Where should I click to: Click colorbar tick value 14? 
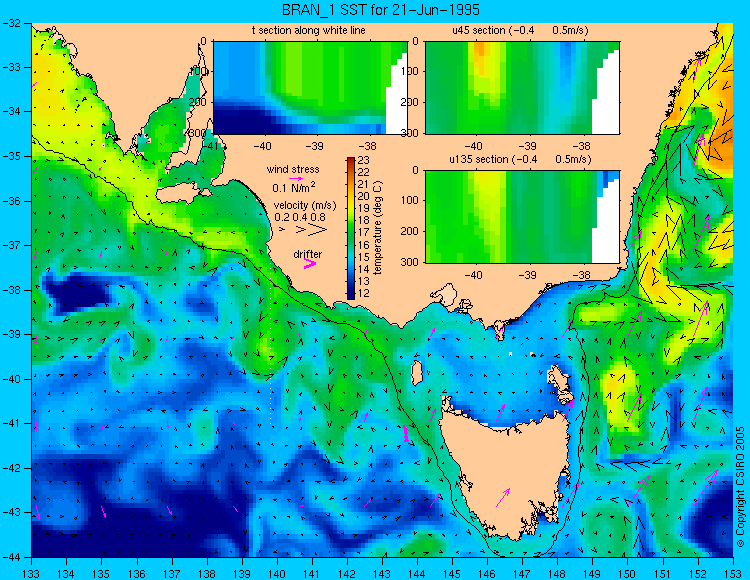(x=364, y=269)
